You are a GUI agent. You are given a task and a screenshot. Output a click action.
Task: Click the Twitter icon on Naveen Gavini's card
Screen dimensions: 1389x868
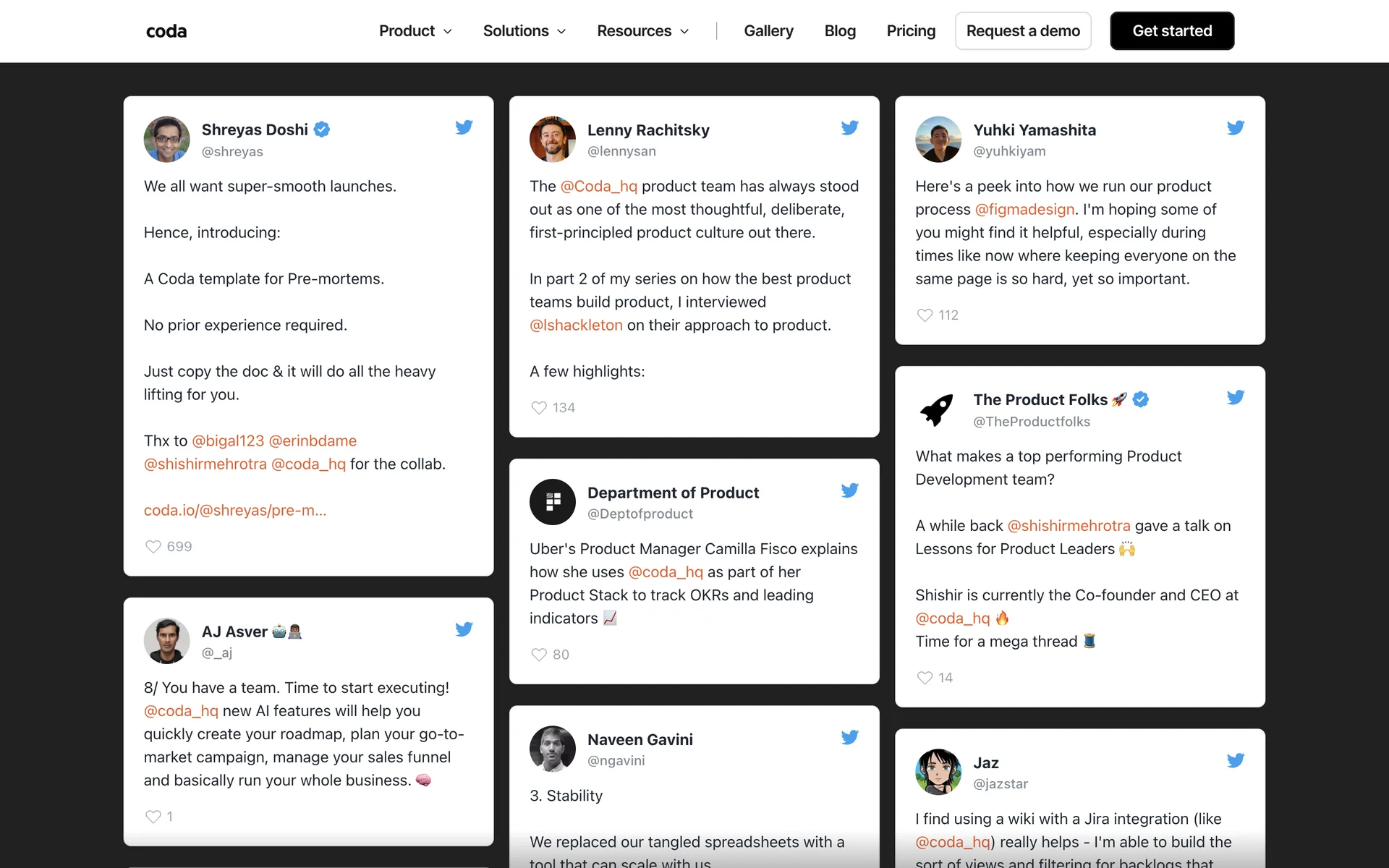click(x=849, y=737)
